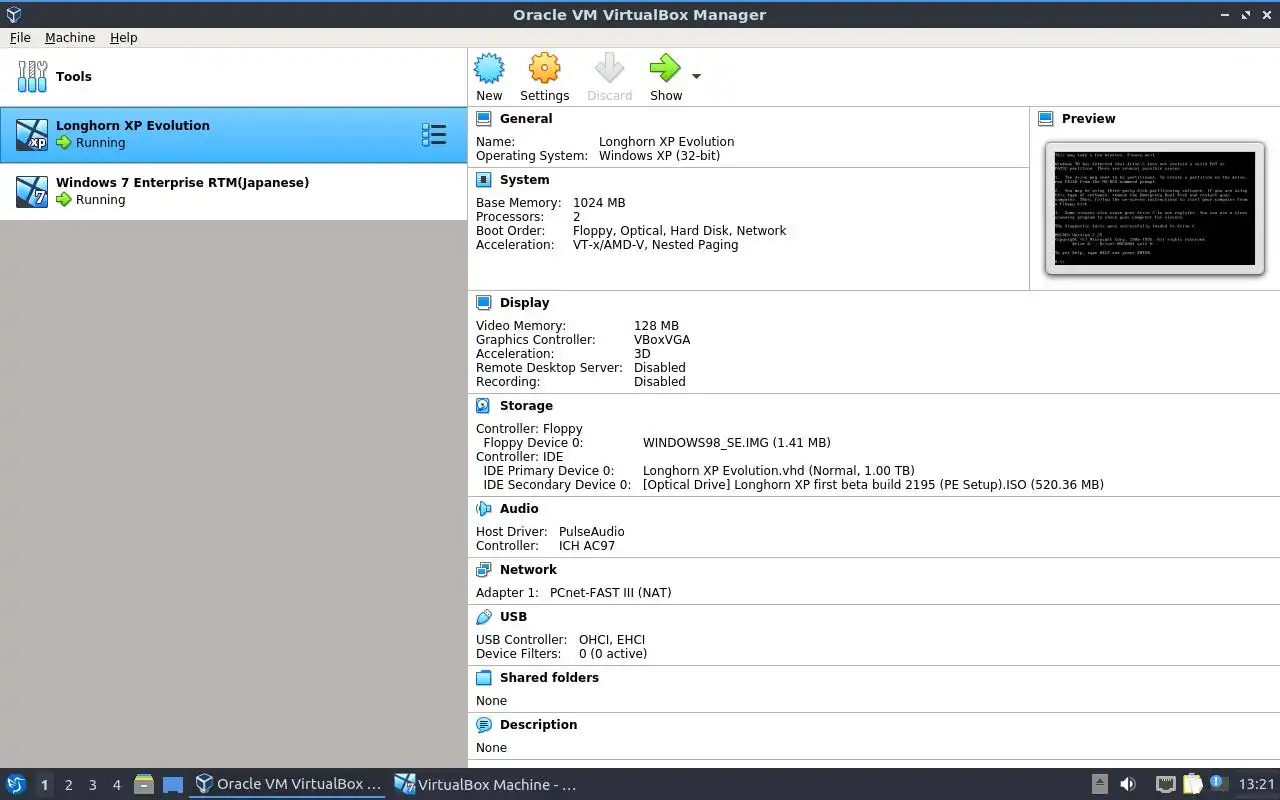
Task: Click the Optical Drive ISO entry
Action: [873, 484]
